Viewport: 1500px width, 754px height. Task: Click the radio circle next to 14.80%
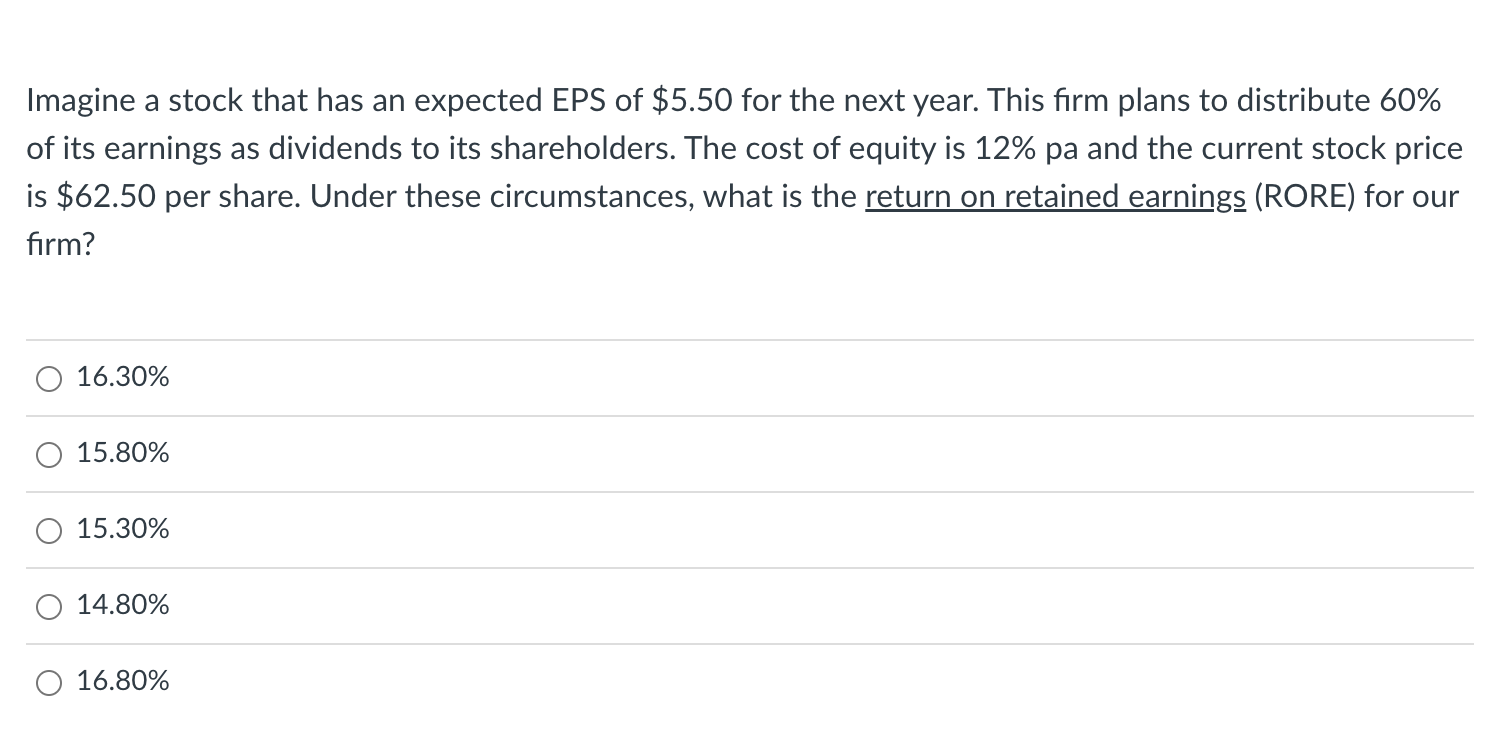tap(48, 606)
